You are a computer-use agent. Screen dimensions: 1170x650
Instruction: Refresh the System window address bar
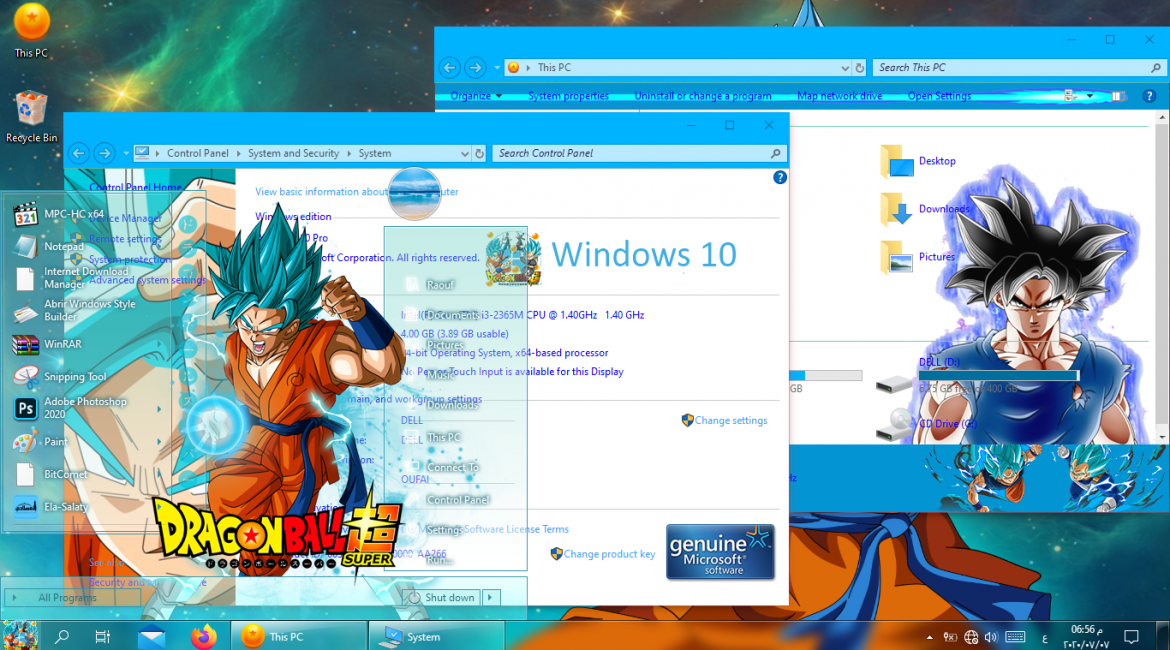pos(479,153)
